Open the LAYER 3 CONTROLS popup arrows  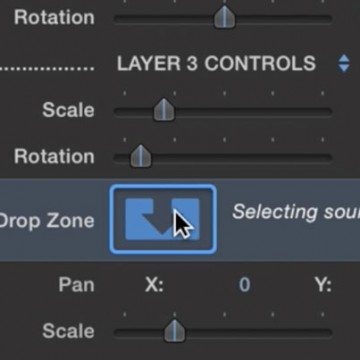click(x=344, y=63)
